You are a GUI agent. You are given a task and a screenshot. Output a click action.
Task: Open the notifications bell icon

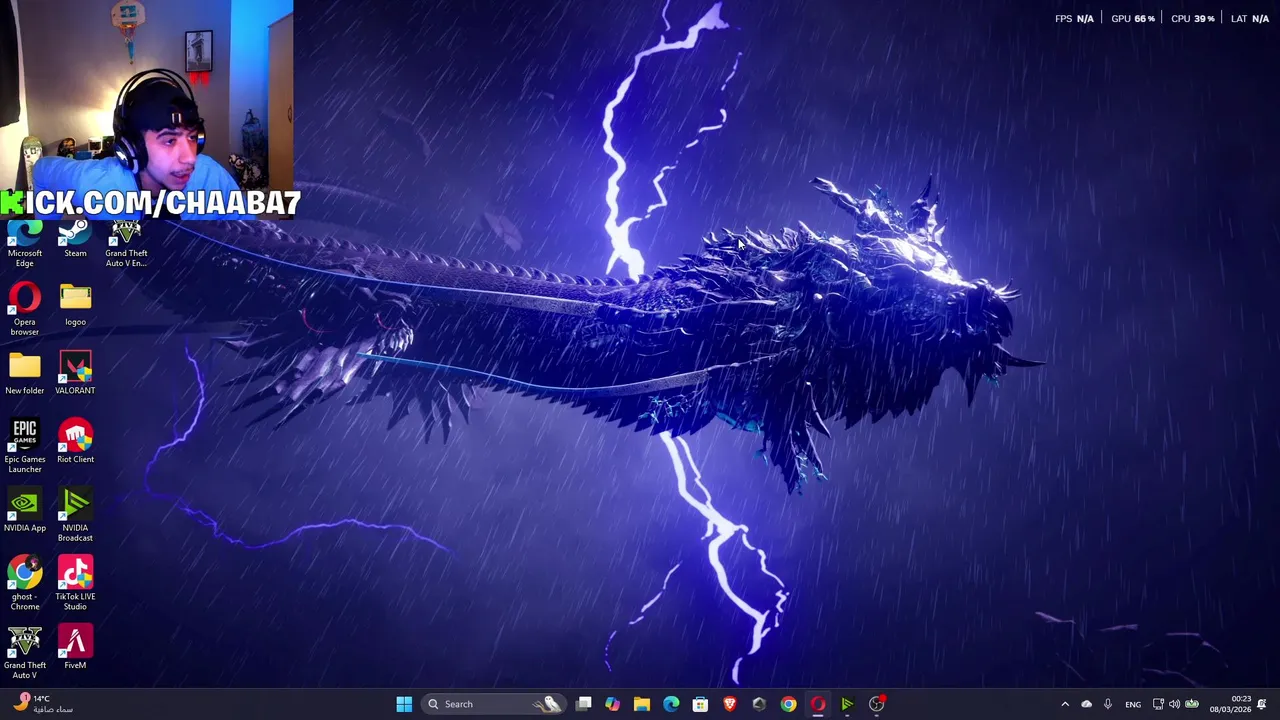1262,704
